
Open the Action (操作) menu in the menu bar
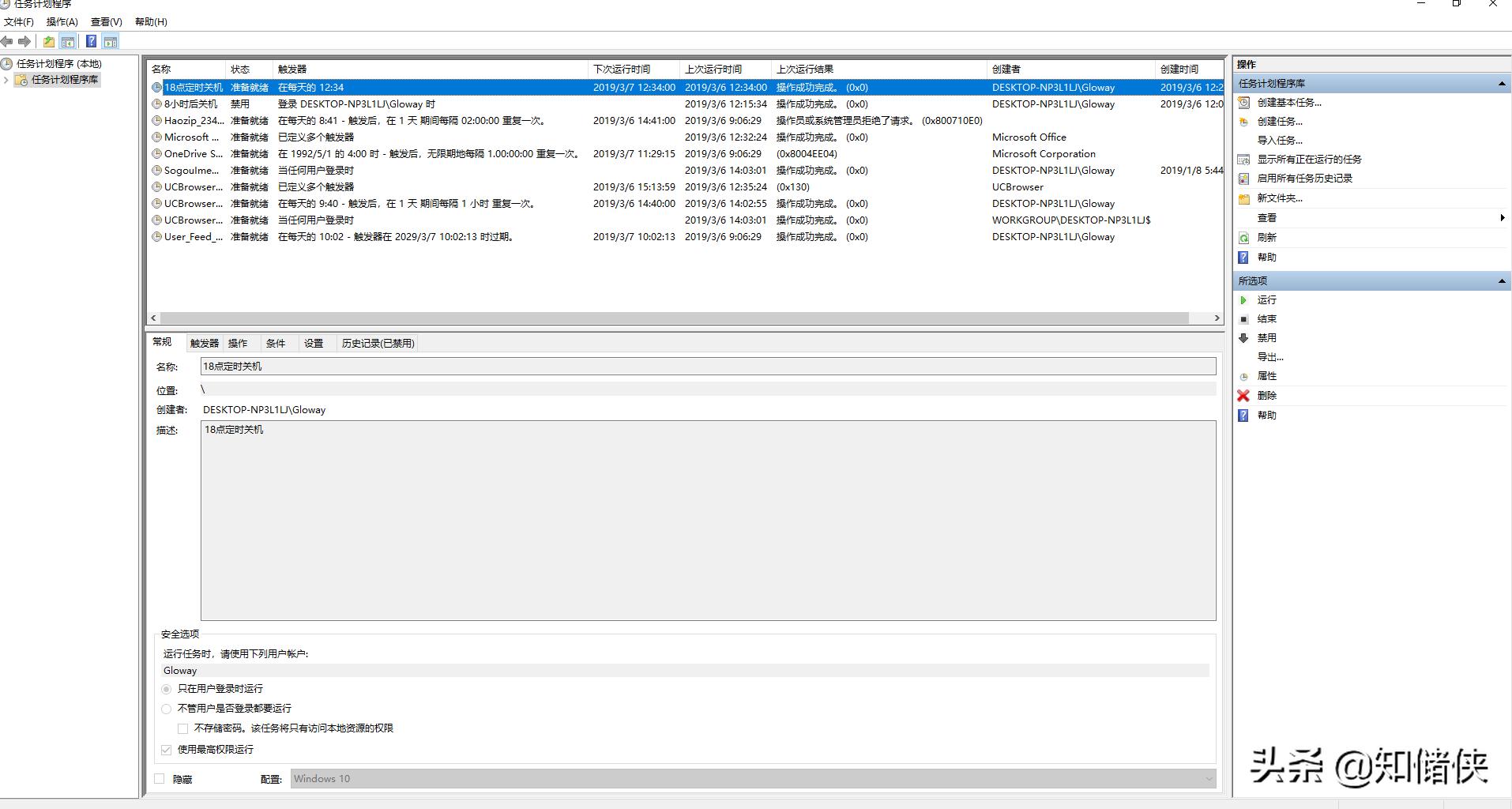pyautogui.click(x=62, y=22)
